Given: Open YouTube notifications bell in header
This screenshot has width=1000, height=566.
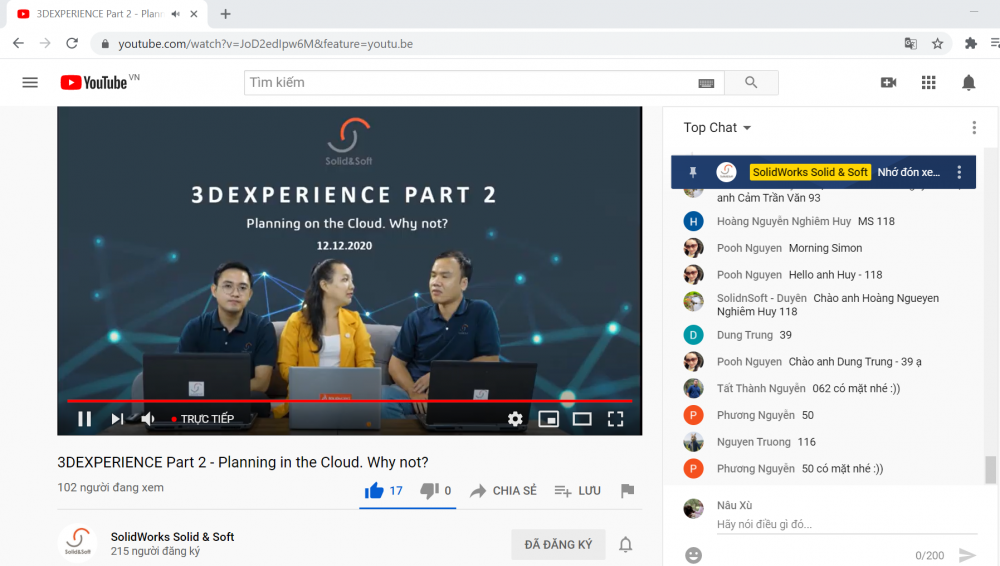Looking at the screenshot, I should [x=969, y=82].
